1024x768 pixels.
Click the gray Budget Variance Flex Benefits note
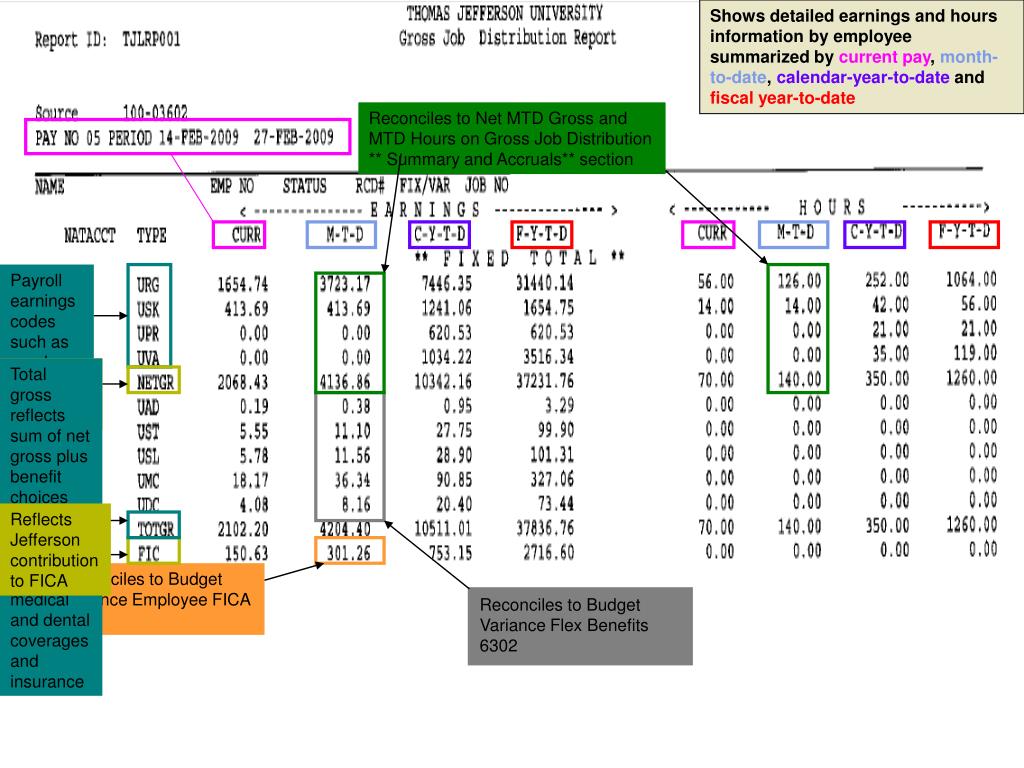point(580,626)
